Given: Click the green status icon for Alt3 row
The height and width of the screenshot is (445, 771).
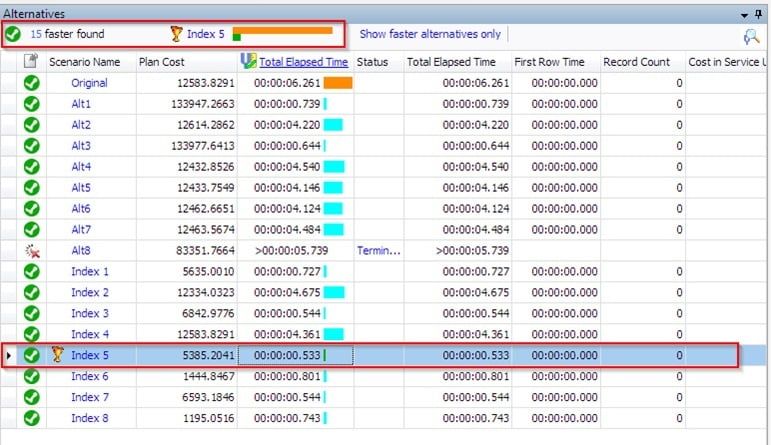Looking at the screenshot, I should click(32, 146).
